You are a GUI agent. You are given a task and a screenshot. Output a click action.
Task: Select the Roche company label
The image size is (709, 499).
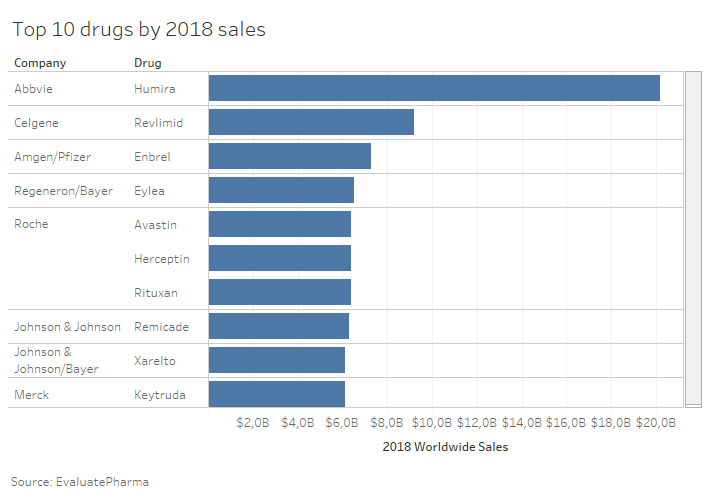[31, 224]
